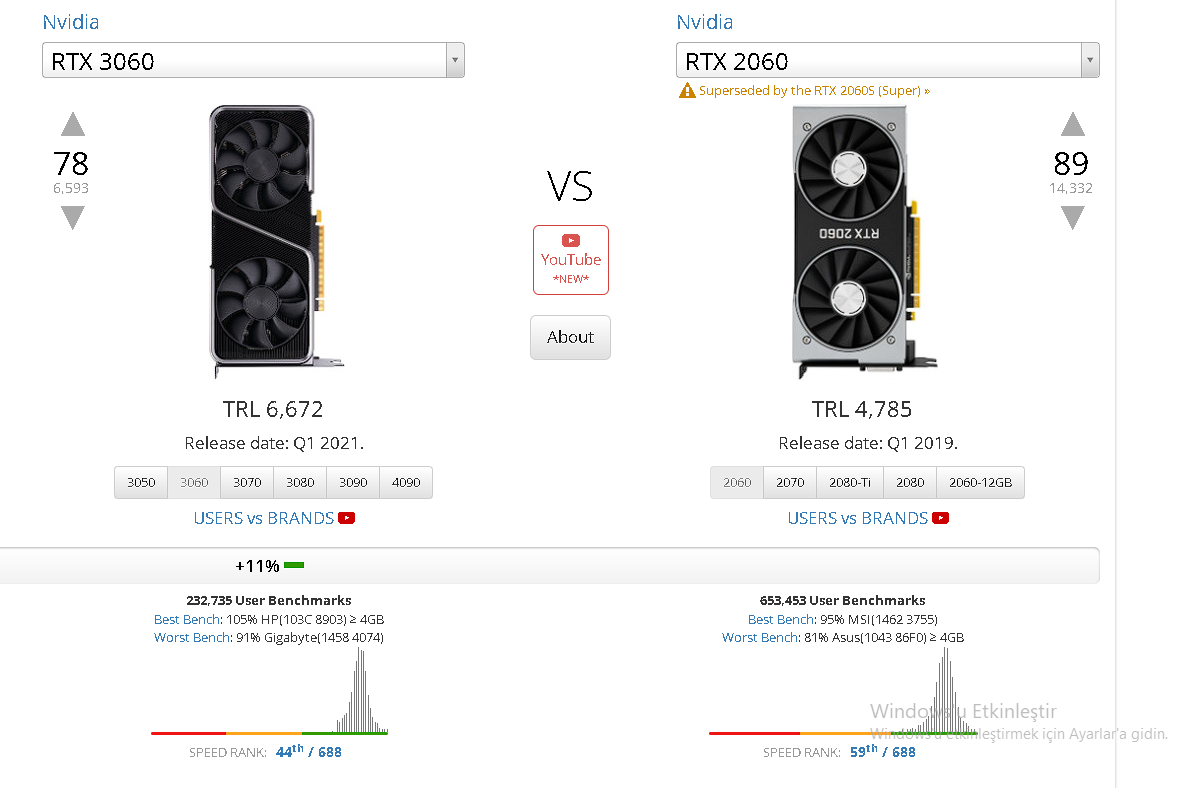
Task: Downvote the RTX 3060 with down arrow
Action: tap(73, 217)
